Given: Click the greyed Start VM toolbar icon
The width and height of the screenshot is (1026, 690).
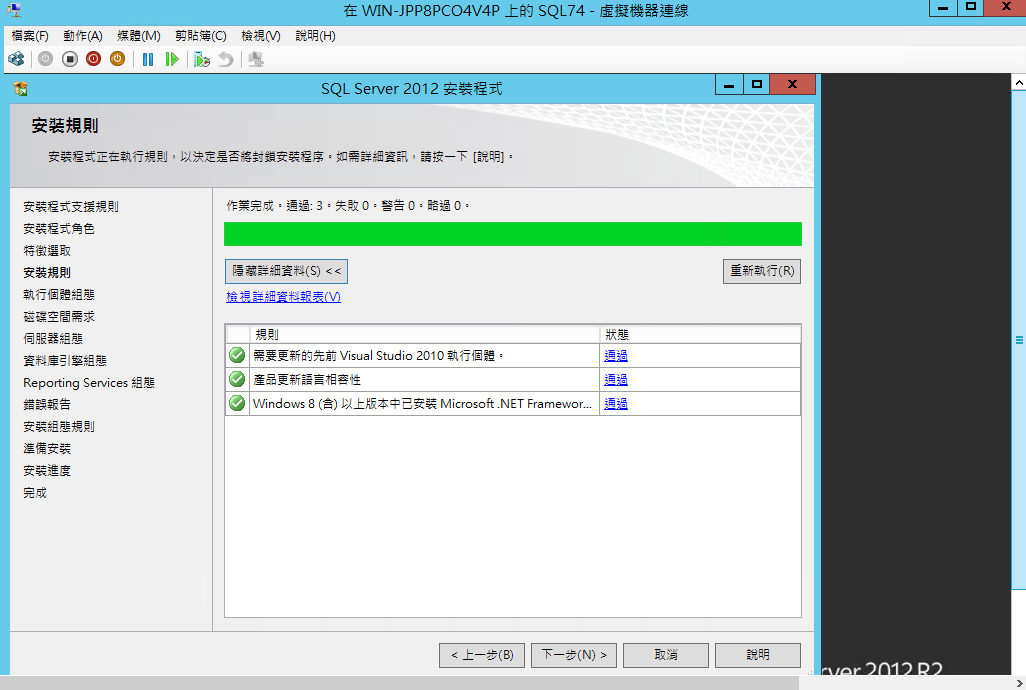Looking at the screenshot, I should pos(45,60).
